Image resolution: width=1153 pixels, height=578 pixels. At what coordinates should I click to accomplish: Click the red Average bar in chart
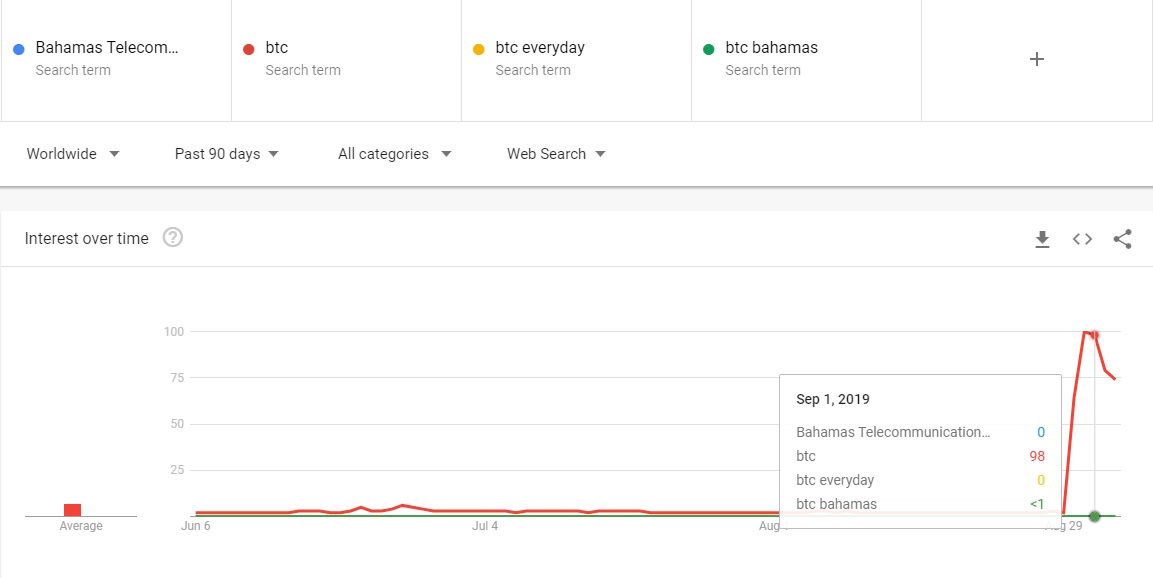tap(72, 510)
